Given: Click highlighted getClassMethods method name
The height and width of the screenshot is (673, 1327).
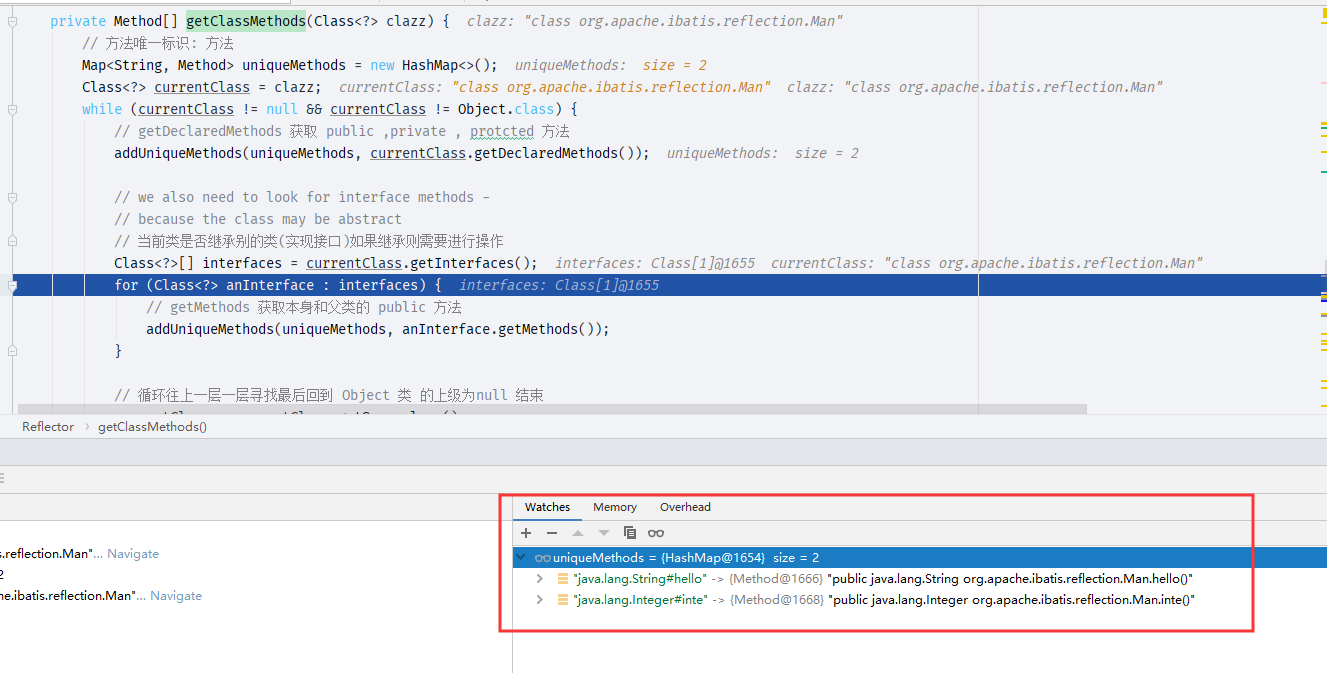Looking at the screenshot, I should [246, 21].
